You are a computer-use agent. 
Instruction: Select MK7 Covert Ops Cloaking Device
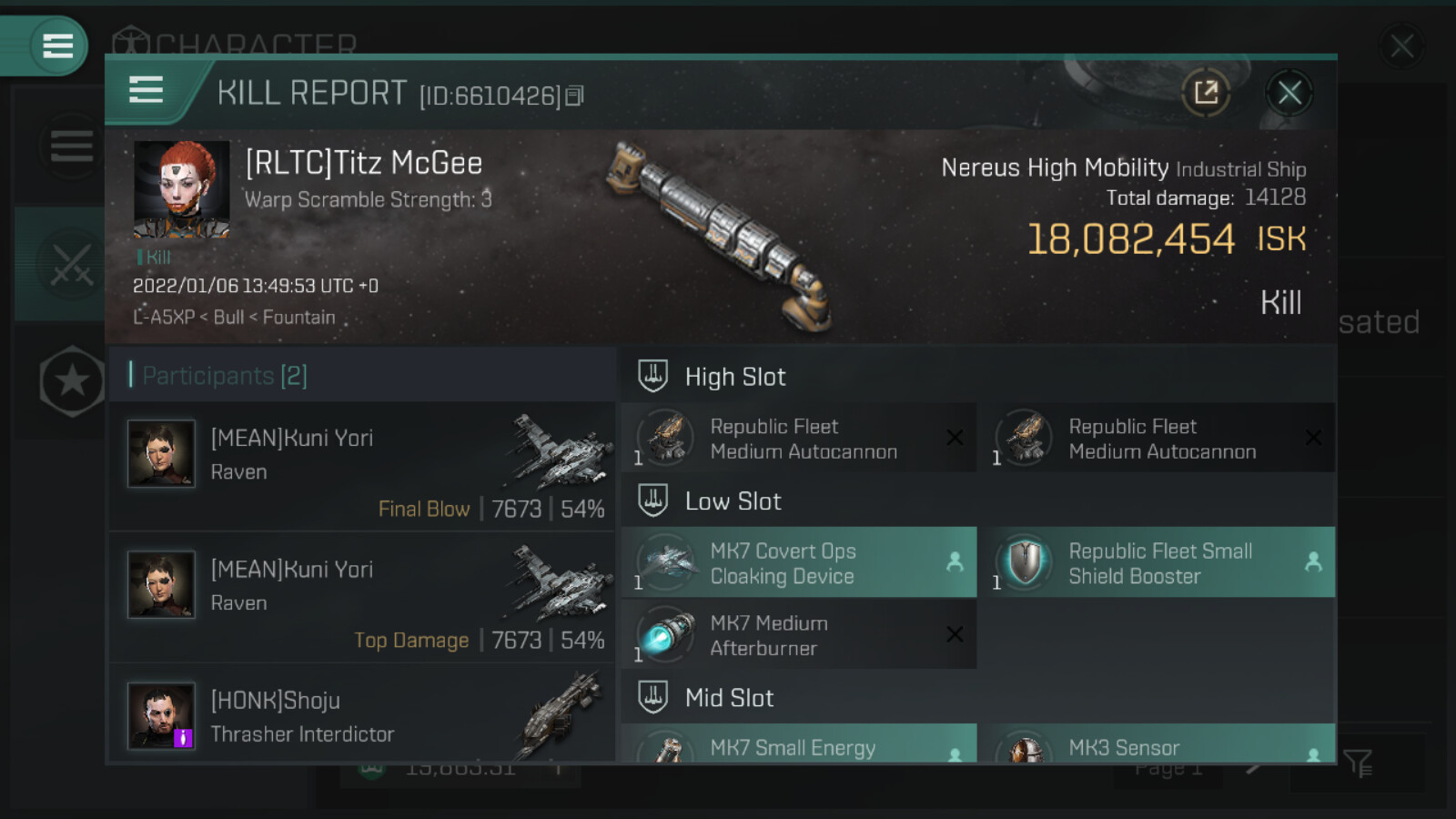point(798,562)
